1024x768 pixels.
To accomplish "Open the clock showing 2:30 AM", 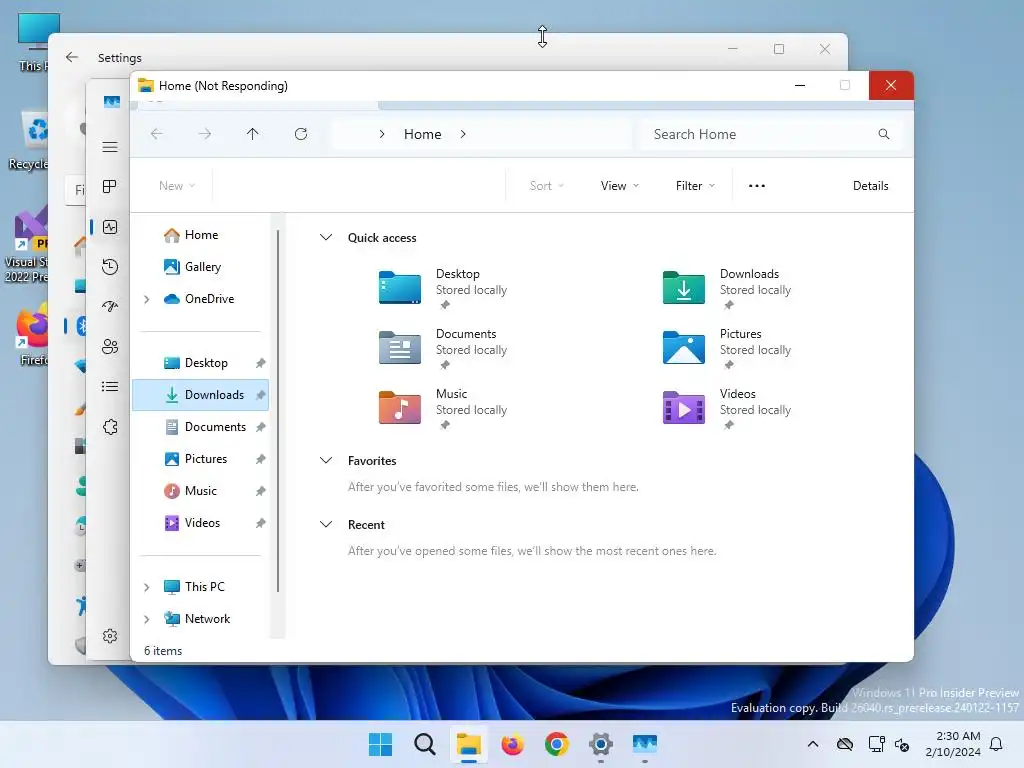I will coord(953,744).
